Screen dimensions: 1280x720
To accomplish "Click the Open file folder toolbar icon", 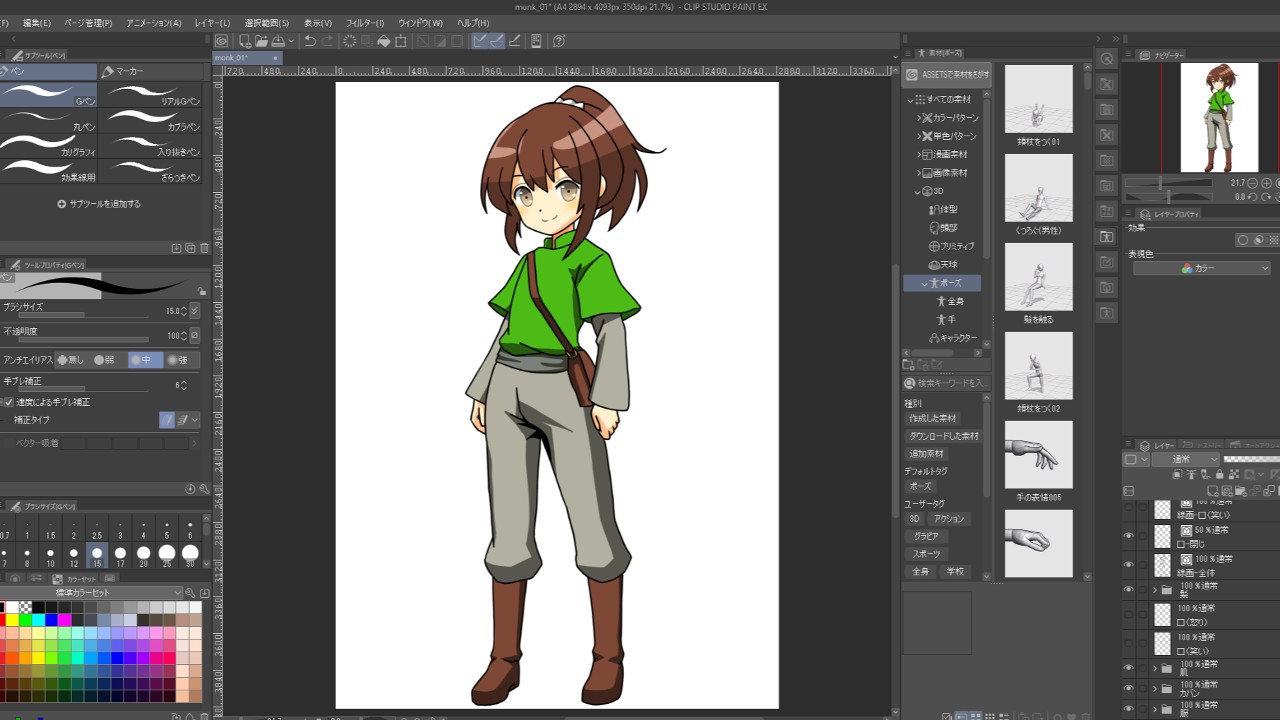I will [x=261, y=41].
